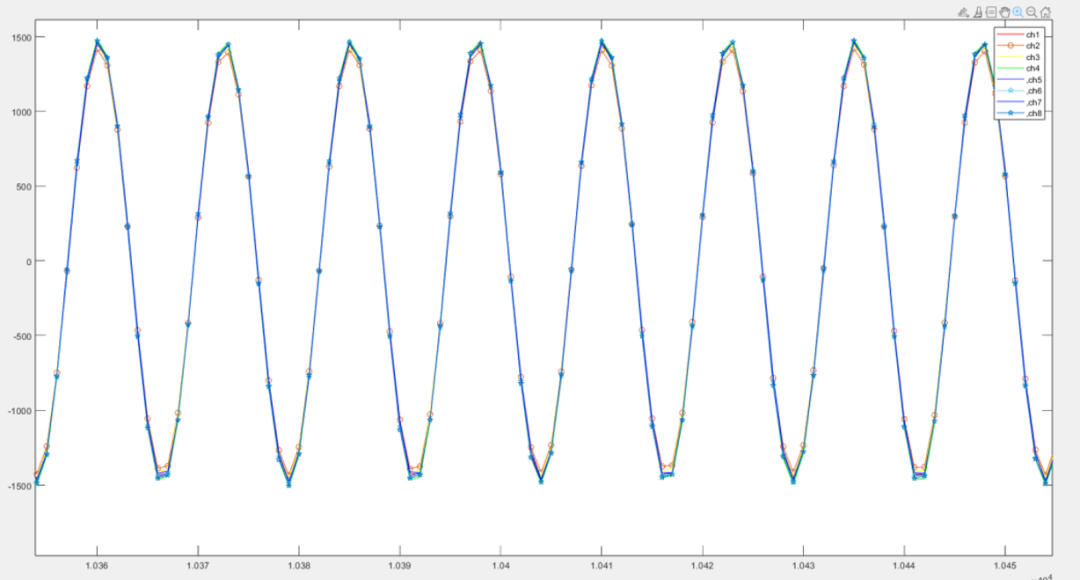Select ch3 text in the legend
This screenshot has width=1080, height=580.
pos(1033,57)
